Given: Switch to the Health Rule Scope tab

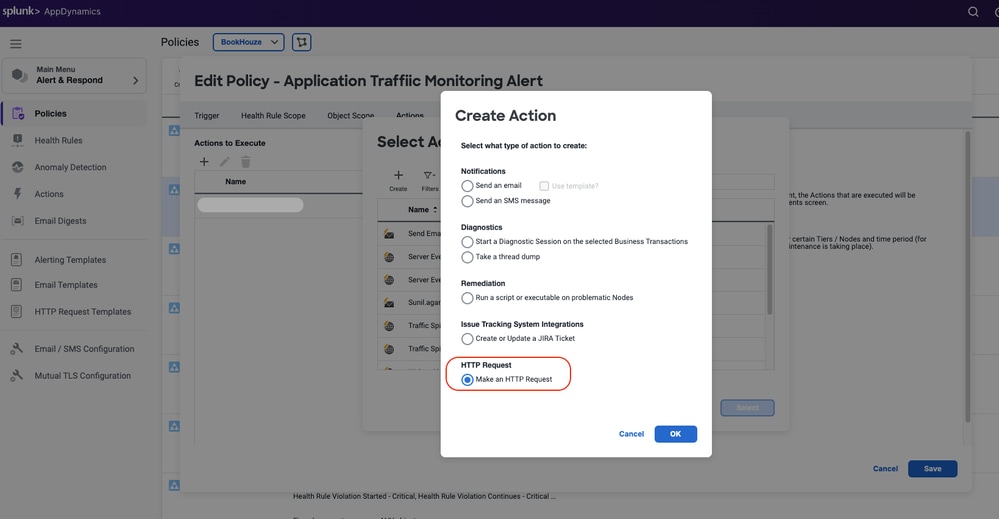Looking at the screenshot, I should click(x=273, y=115).
